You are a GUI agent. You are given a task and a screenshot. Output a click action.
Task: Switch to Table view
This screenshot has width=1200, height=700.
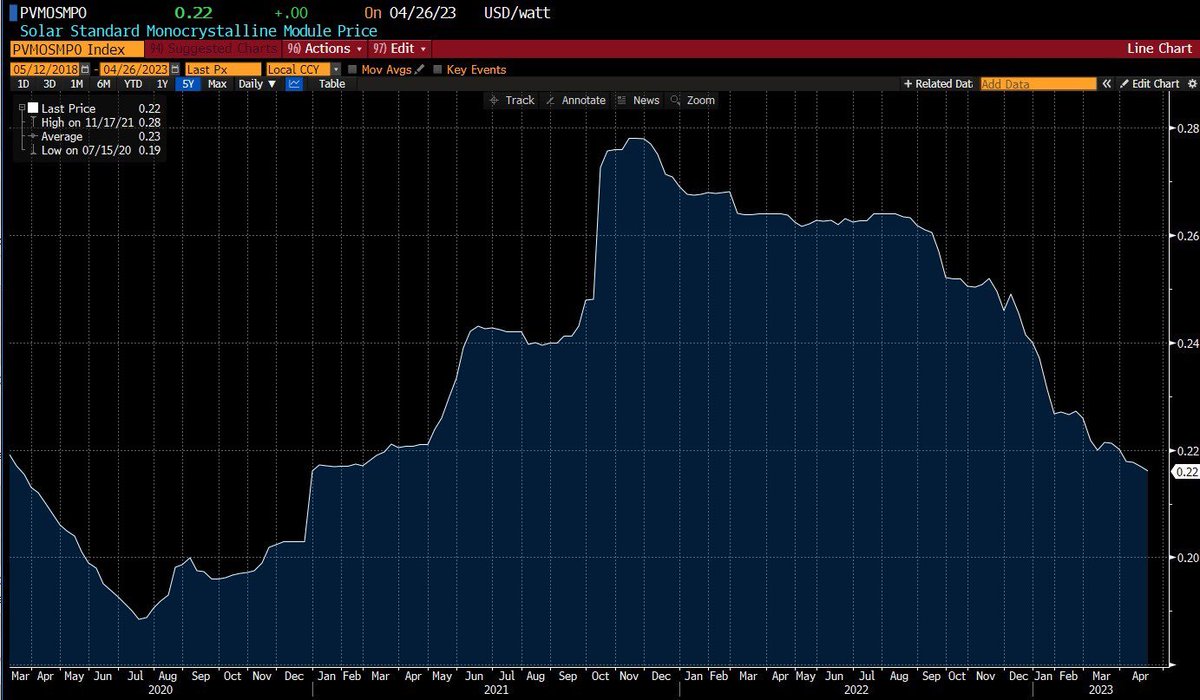[x=332, y=84]
